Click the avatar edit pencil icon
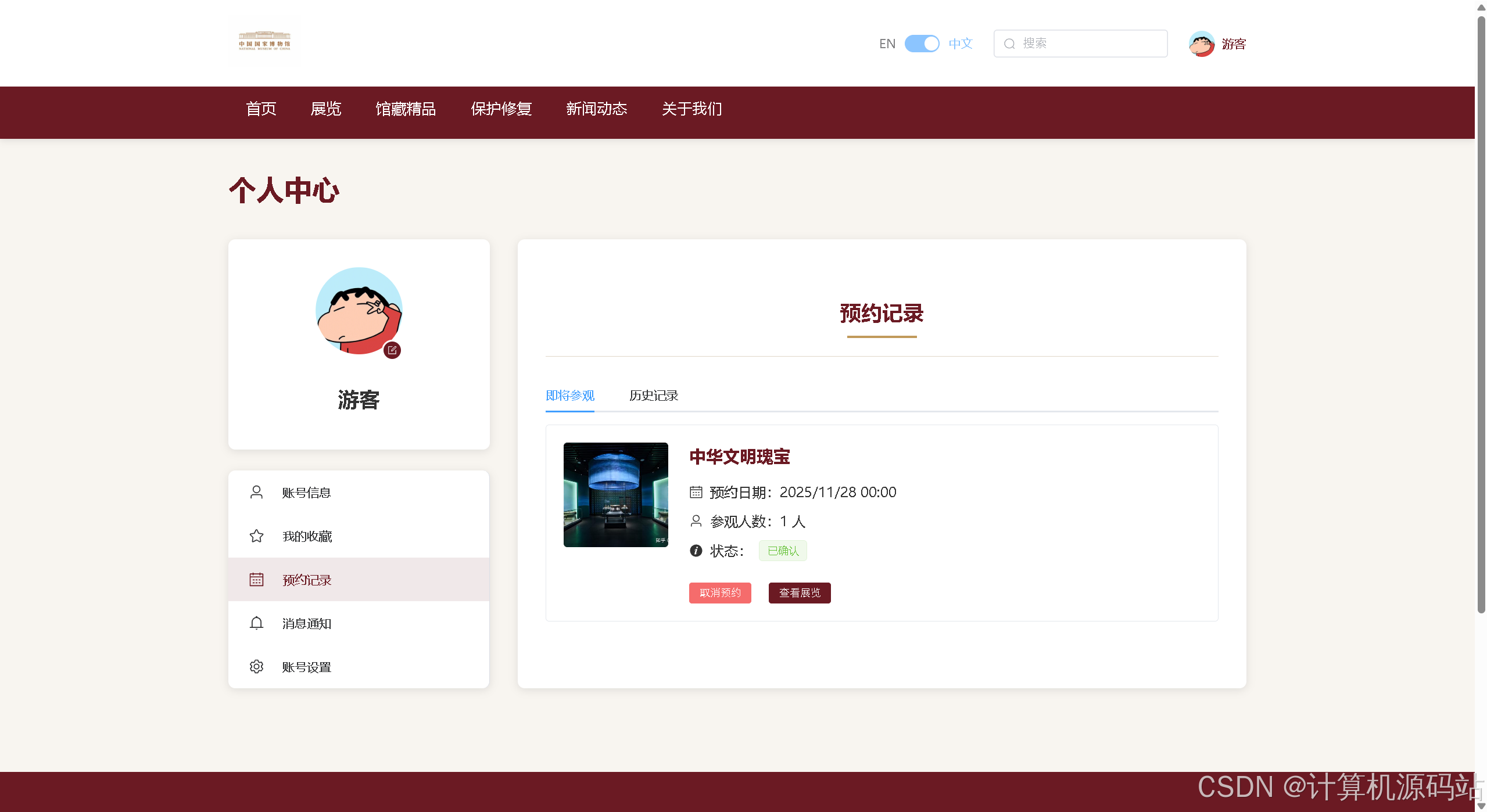 (x=392, y=350)
